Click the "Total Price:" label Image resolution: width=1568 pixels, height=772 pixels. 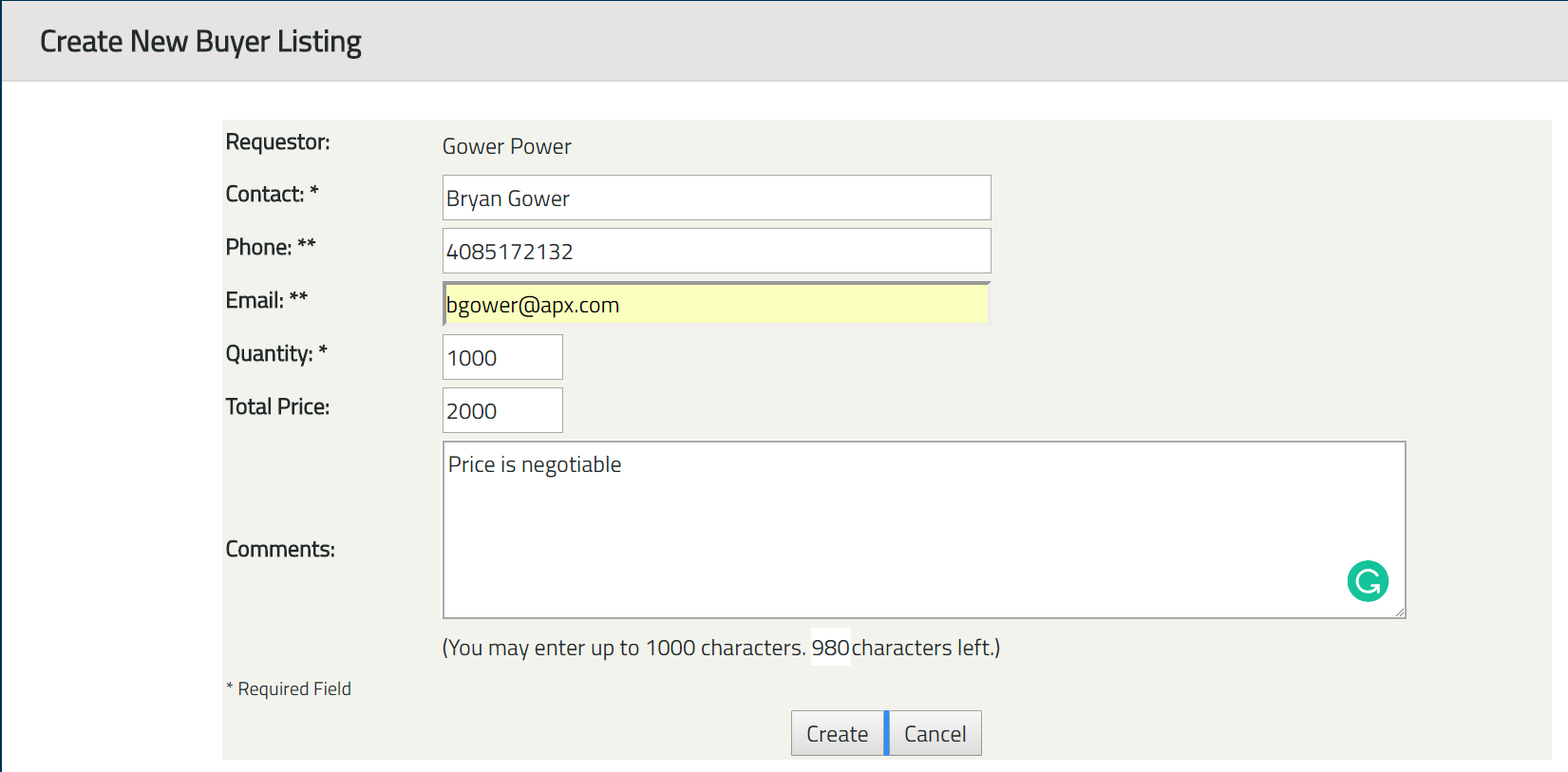coord(277,406)
